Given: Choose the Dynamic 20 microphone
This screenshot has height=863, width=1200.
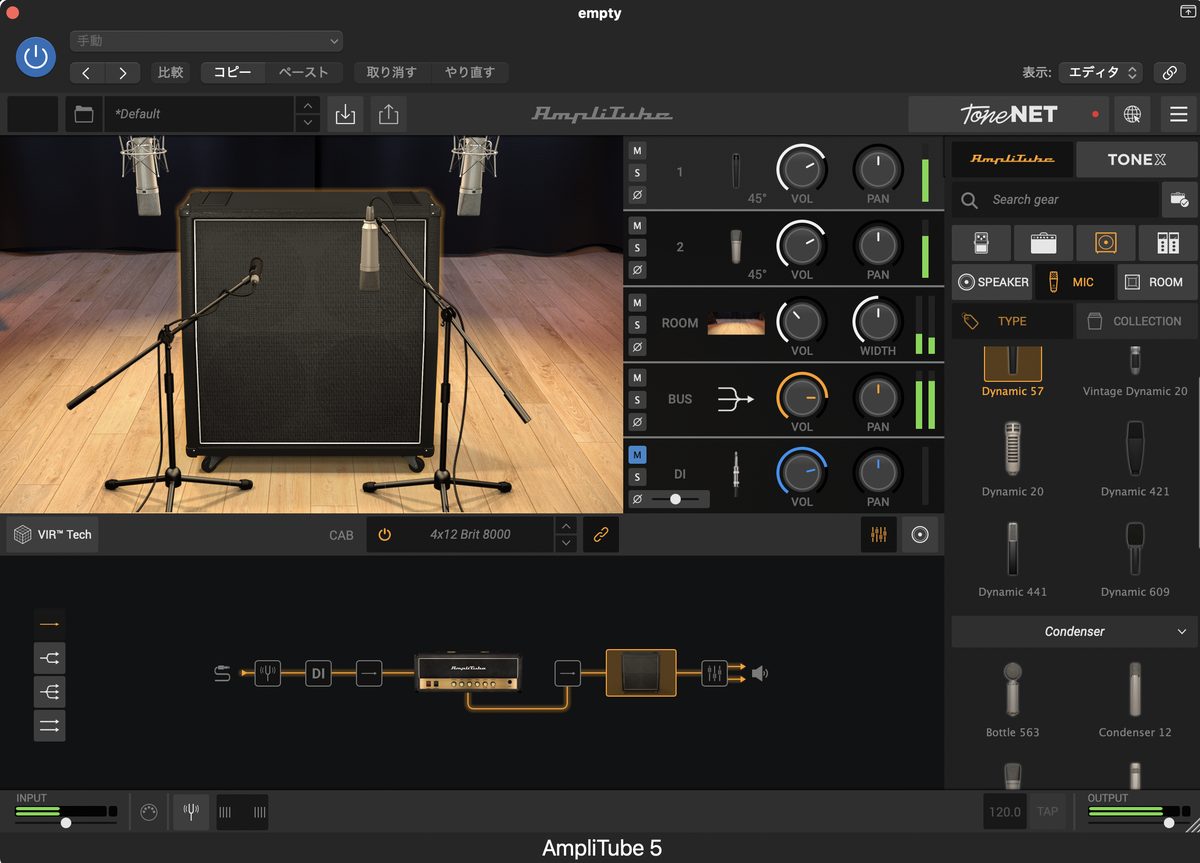Looking at the screenshot, I should click(1012, 459).
